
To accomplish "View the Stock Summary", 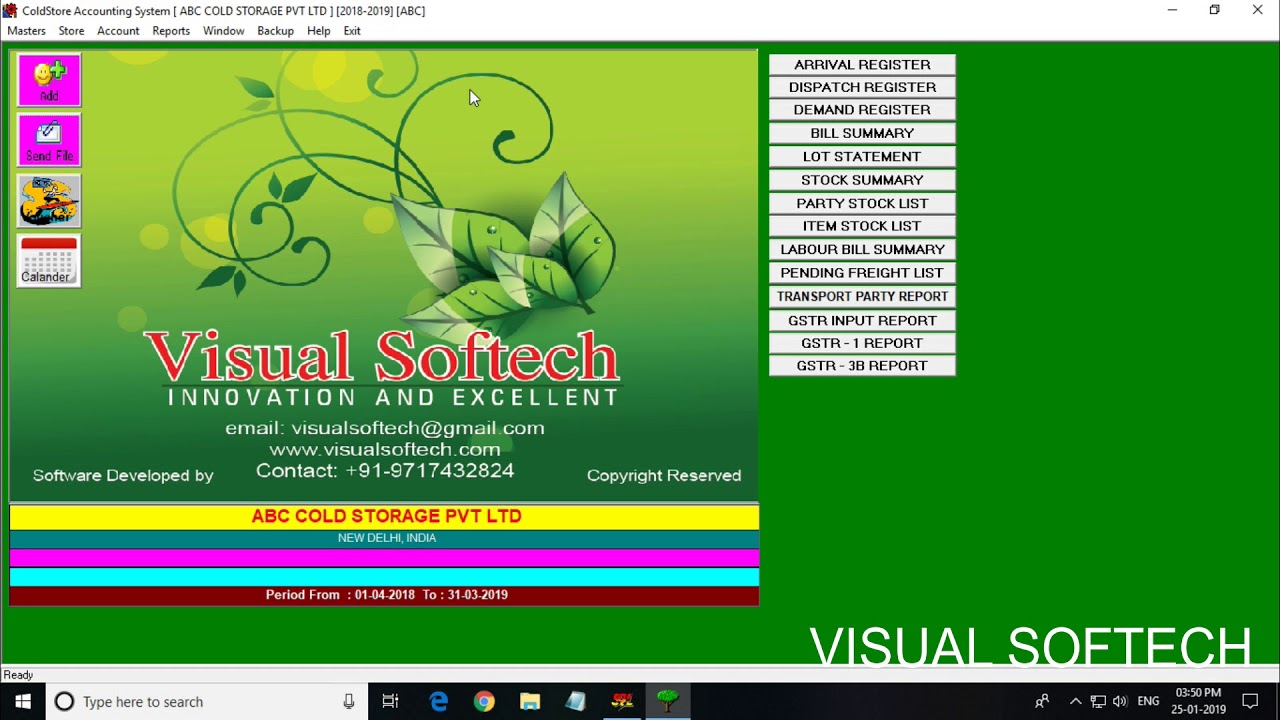I will point(862,180).
